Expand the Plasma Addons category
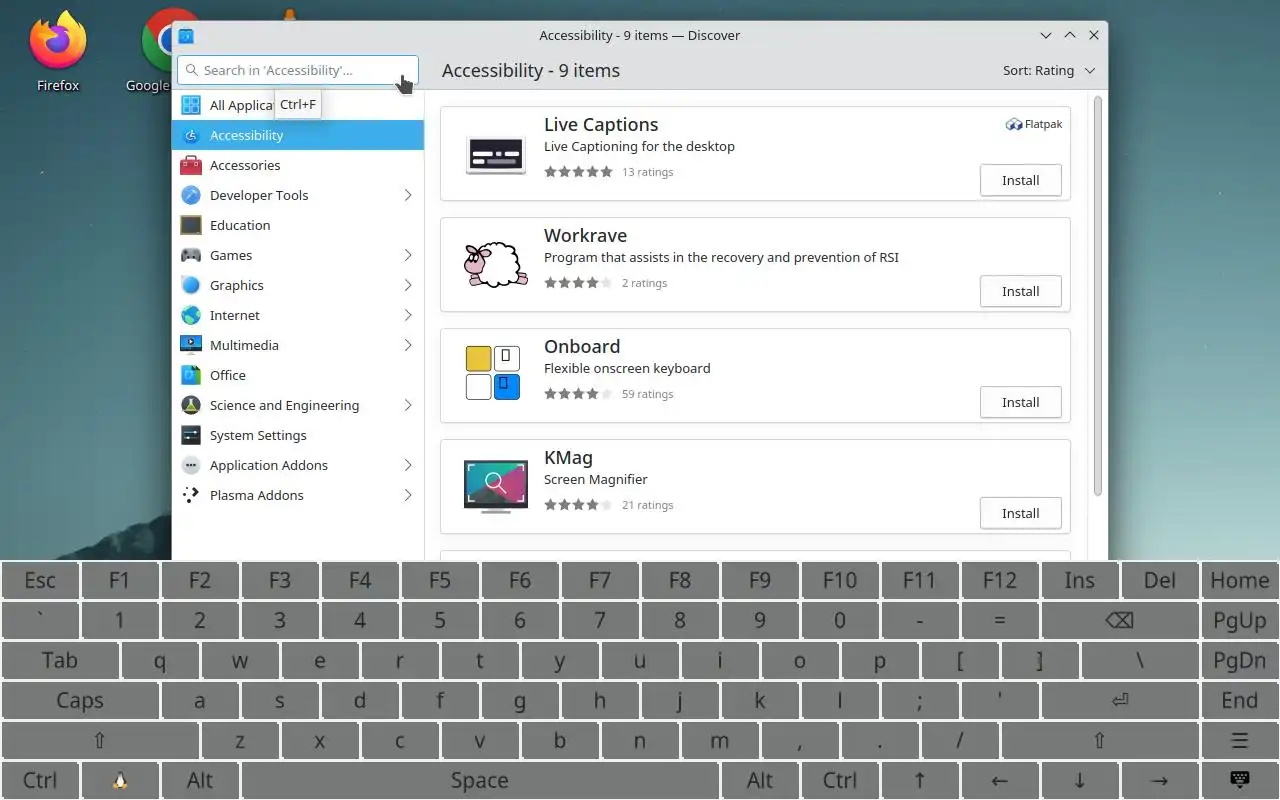The height and width of the screenshot is (800, 1280). tap(408, 495)
